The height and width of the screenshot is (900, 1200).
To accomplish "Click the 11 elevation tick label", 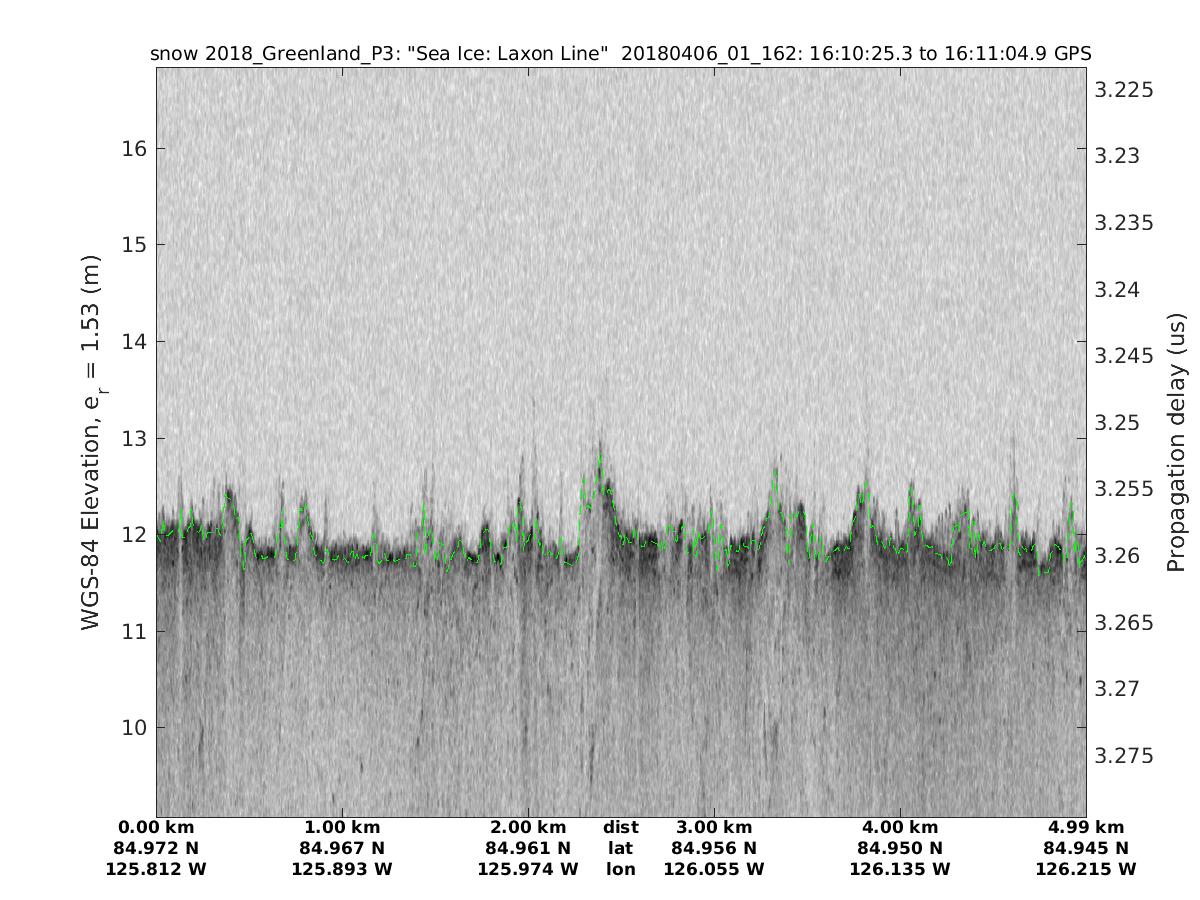I will [x=135, y=631].
